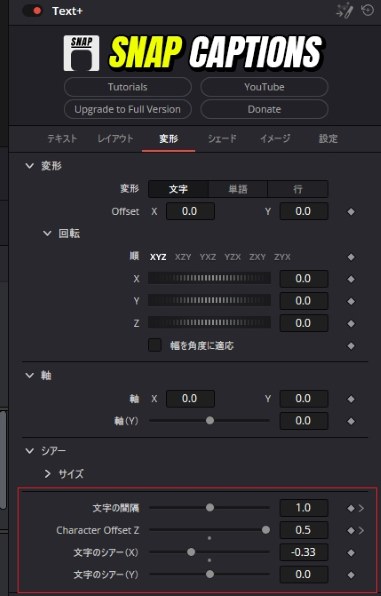Select XYZ rotation order
381x596 pixels.
tap(158, 257)
